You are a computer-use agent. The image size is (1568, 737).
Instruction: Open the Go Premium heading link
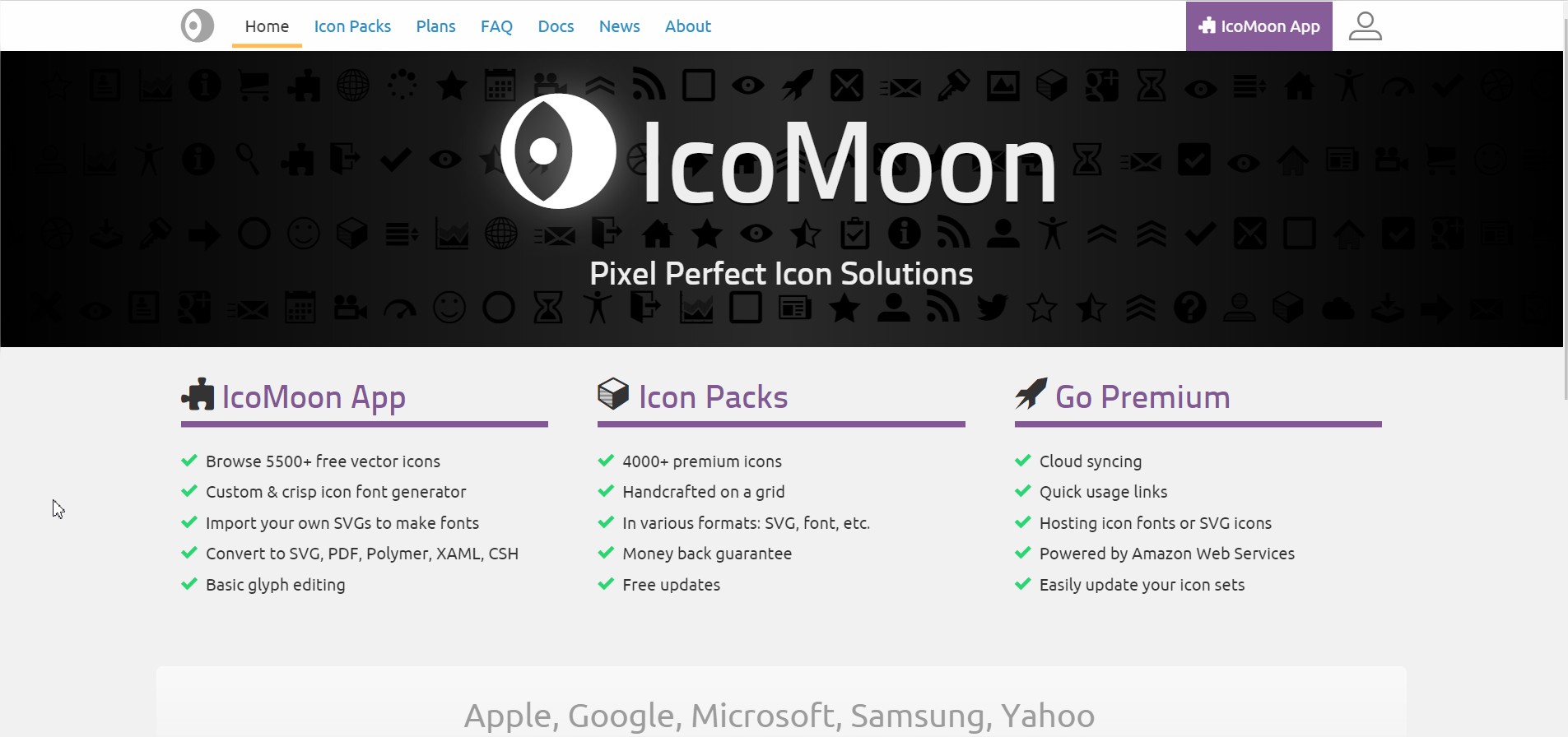click(x=1142, y=397)
